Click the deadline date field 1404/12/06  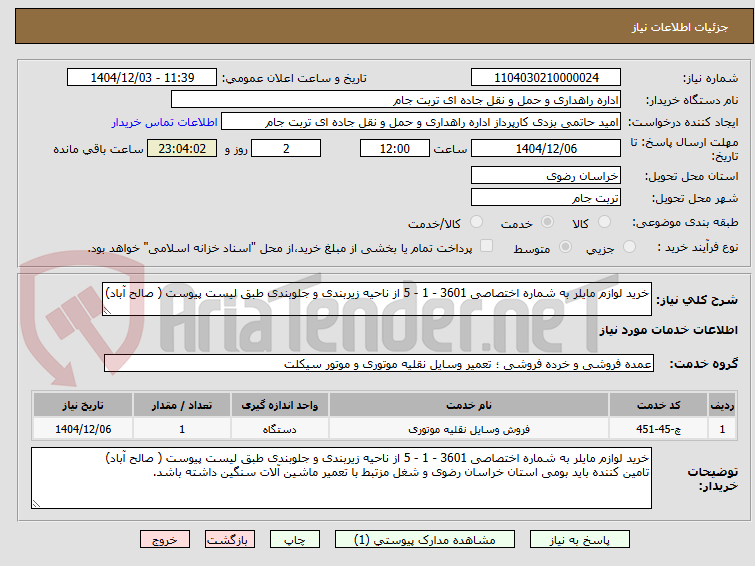546,148
